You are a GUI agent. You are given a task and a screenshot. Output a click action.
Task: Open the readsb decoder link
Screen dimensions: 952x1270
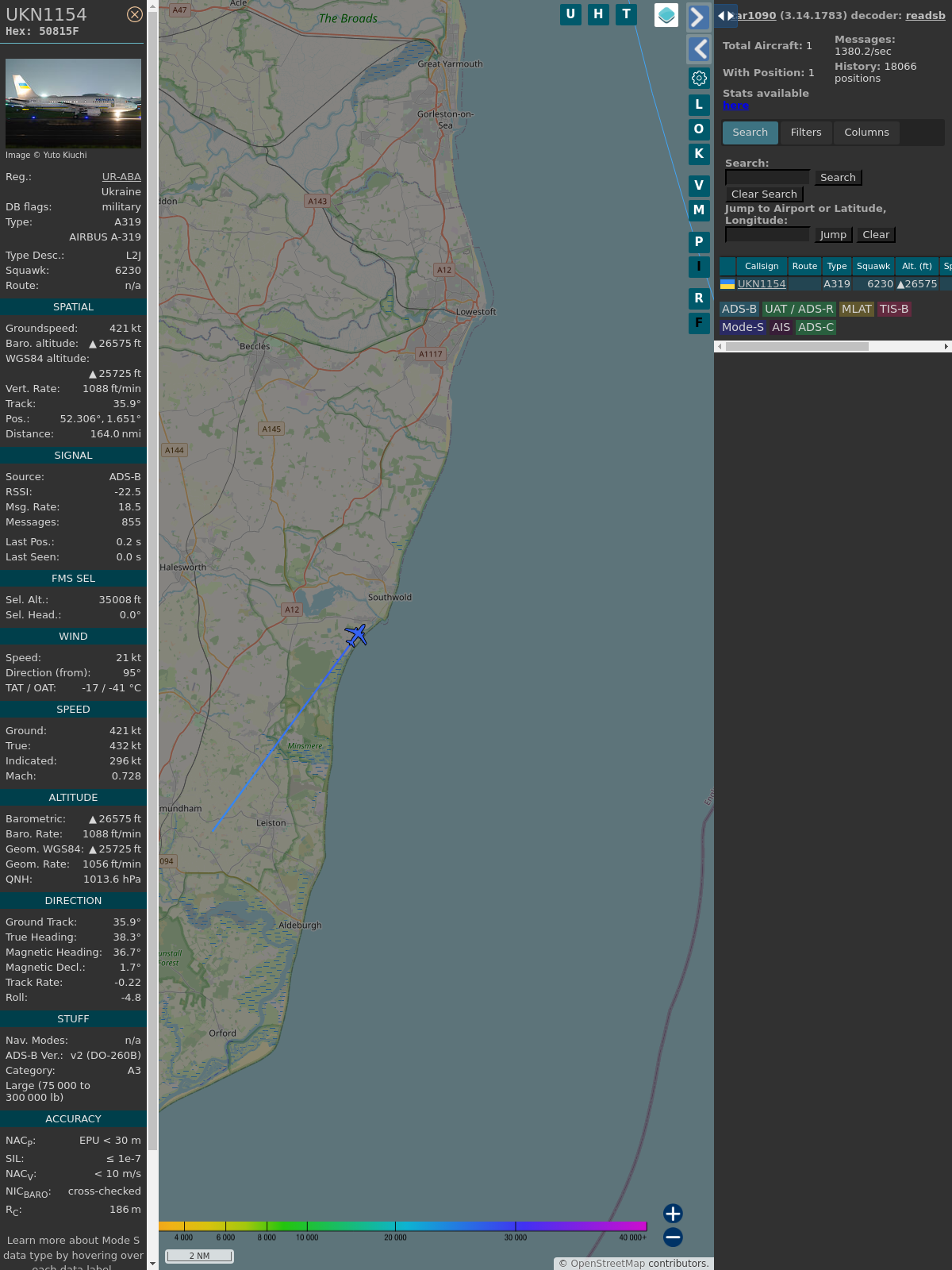[x=925, y=15]
